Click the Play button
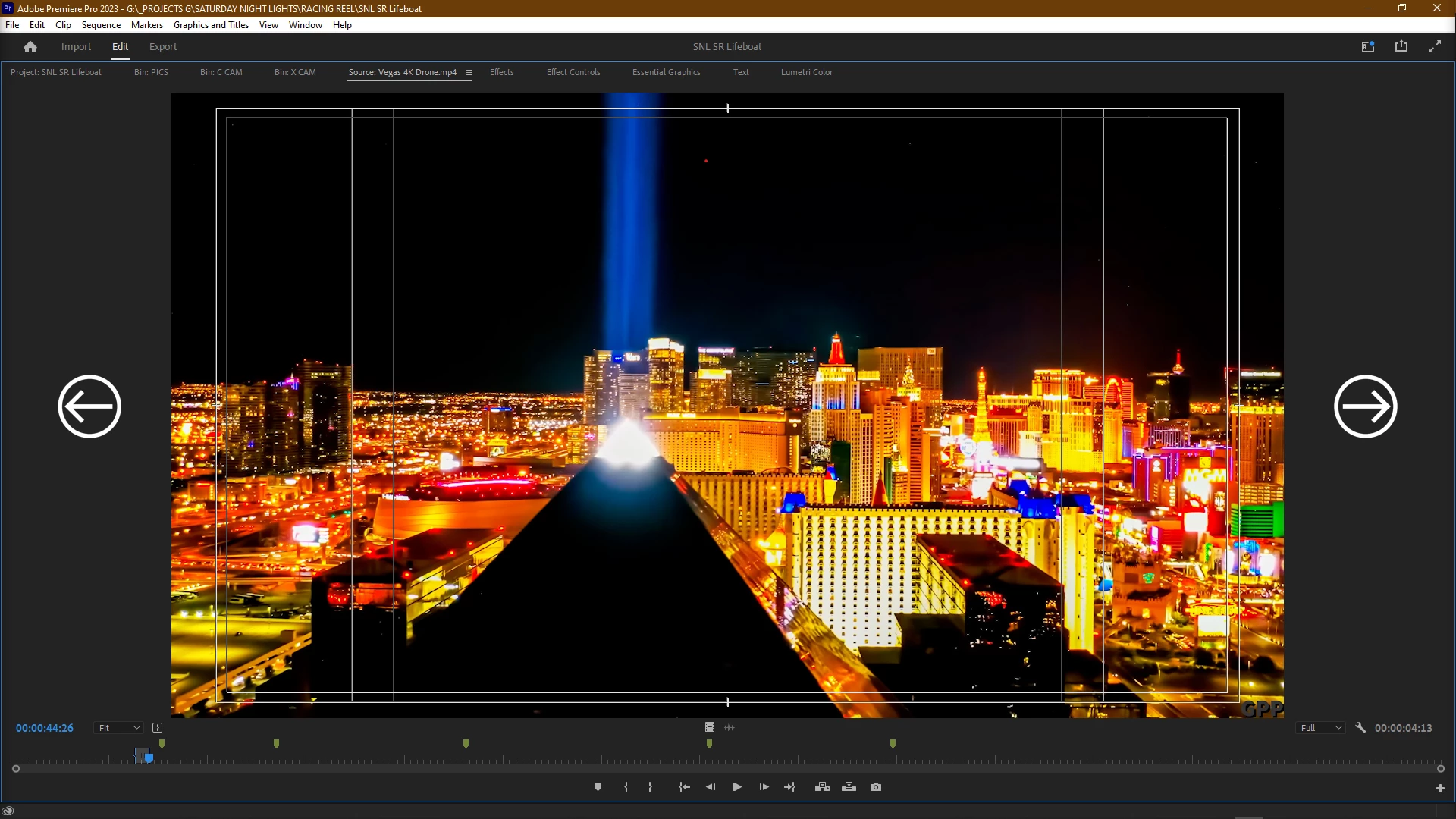The height and width of the screenshot is (819, 1456). click(x=736, y=787)
